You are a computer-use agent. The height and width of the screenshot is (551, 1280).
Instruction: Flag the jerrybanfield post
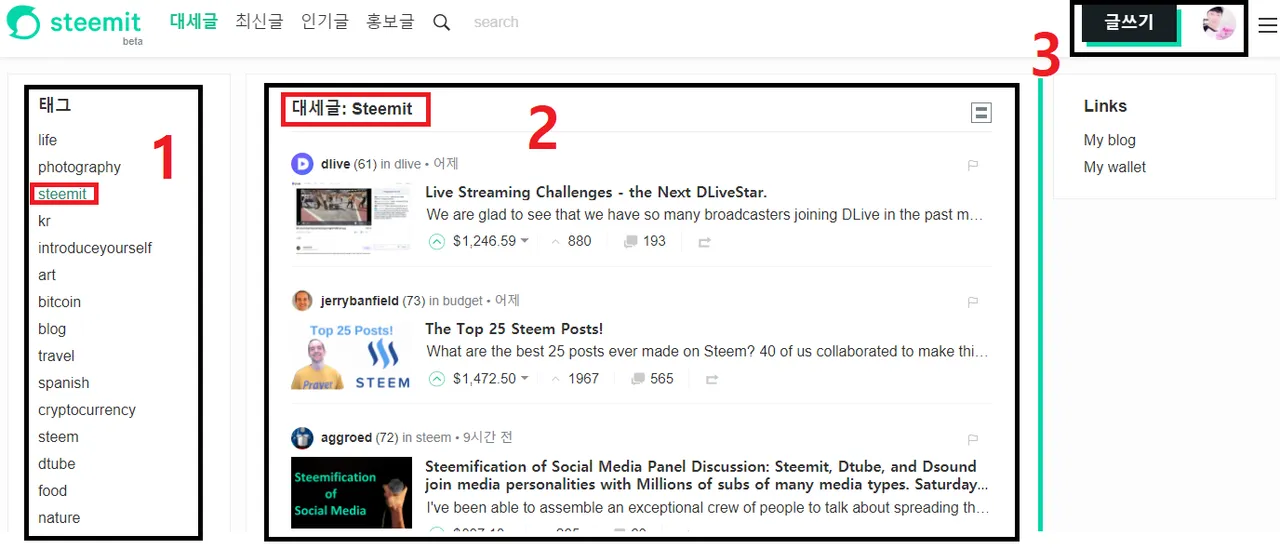coord(973,302)
